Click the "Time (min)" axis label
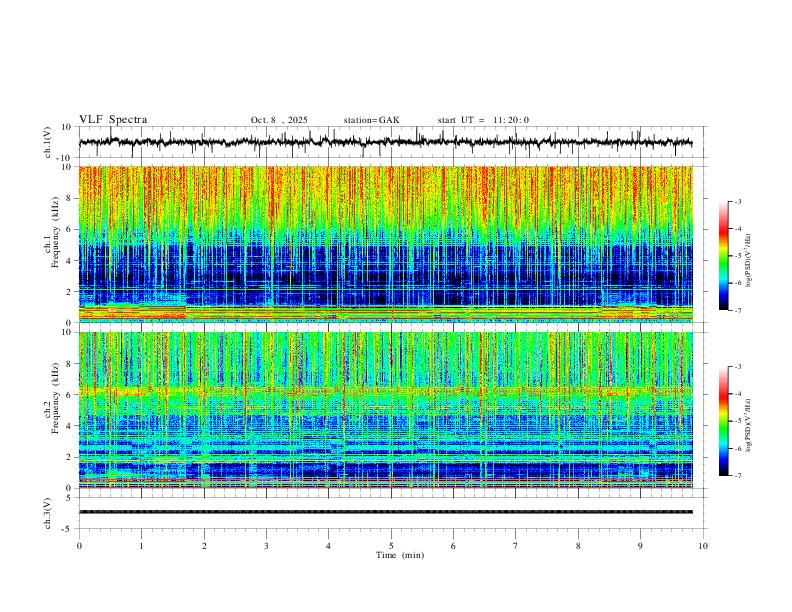This screenshot has height=612, width=792. click(x=400, y=555)
